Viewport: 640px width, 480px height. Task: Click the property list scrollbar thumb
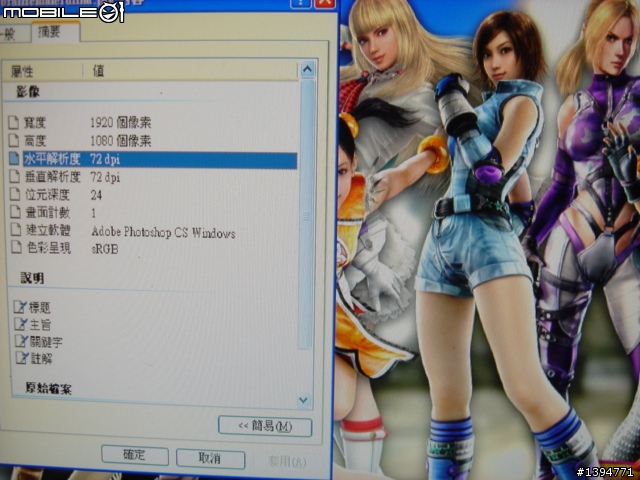[307, 214]
